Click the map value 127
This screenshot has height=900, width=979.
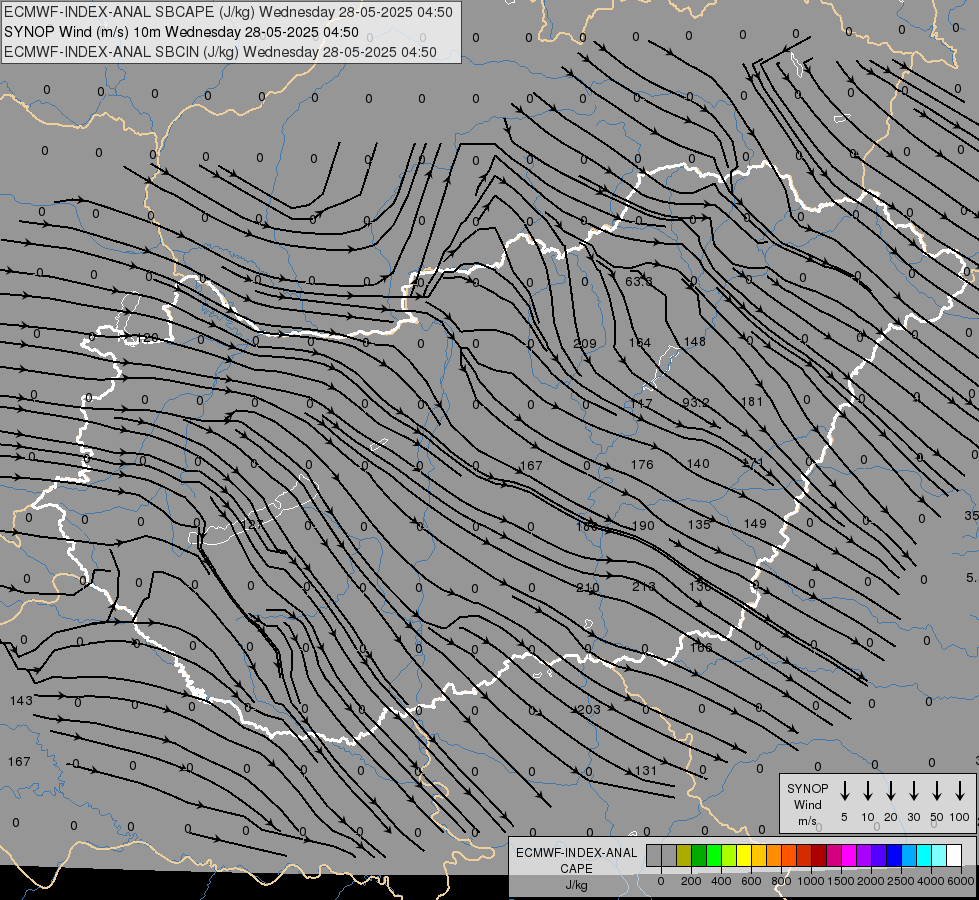point(252,525)
